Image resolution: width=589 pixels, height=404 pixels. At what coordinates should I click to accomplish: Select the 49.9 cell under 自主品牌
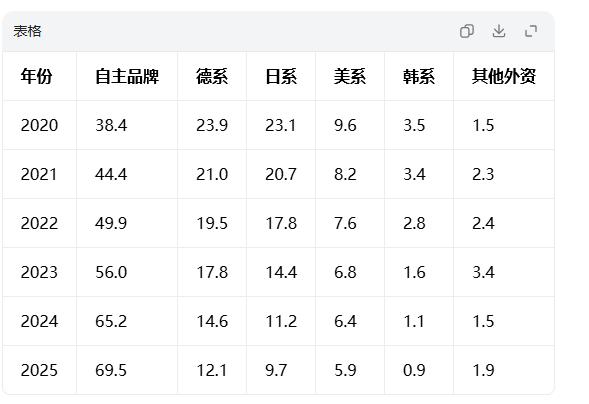pos(111,223)
